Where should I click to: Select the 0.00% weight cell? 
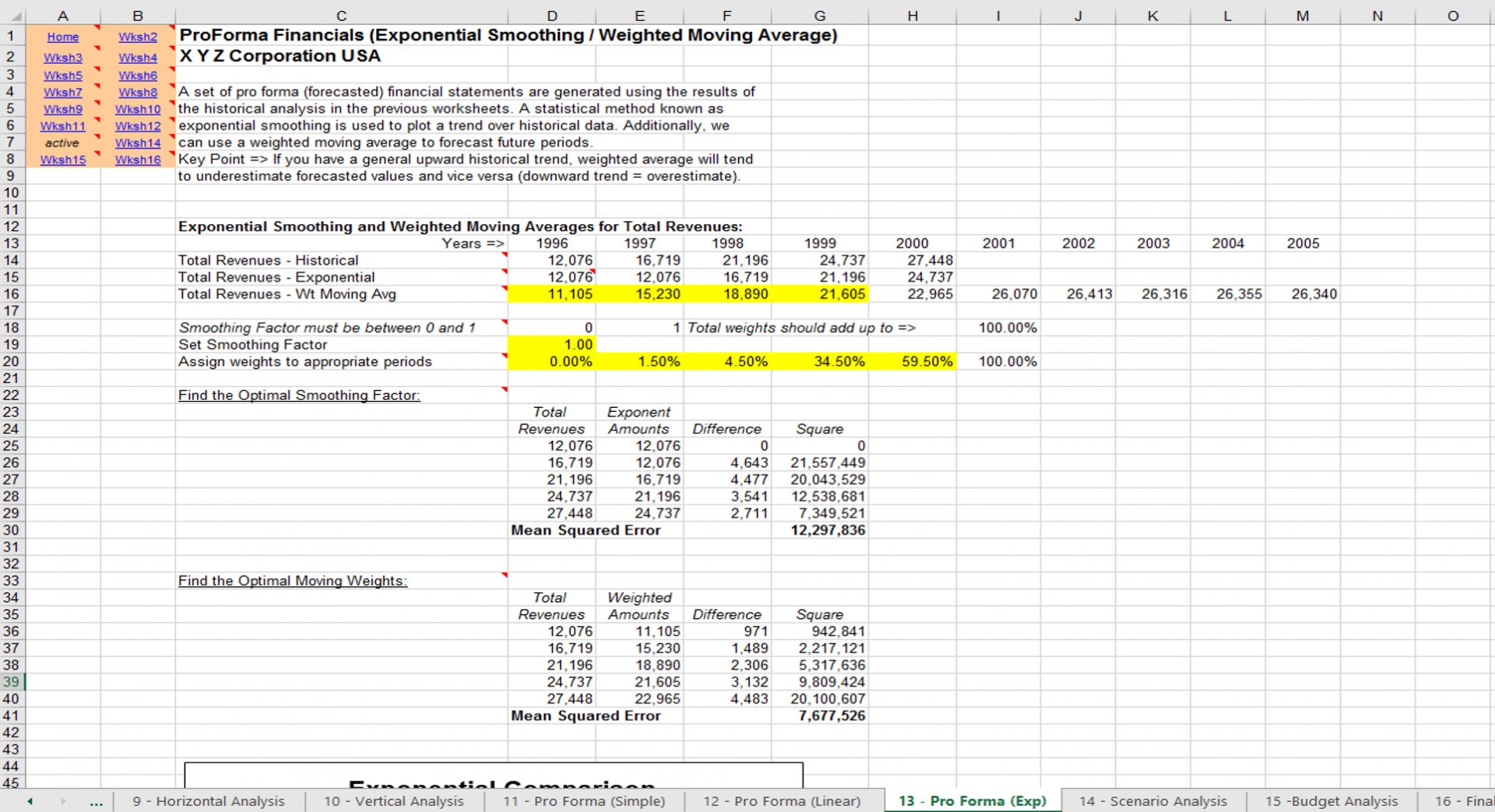point(552,362)
